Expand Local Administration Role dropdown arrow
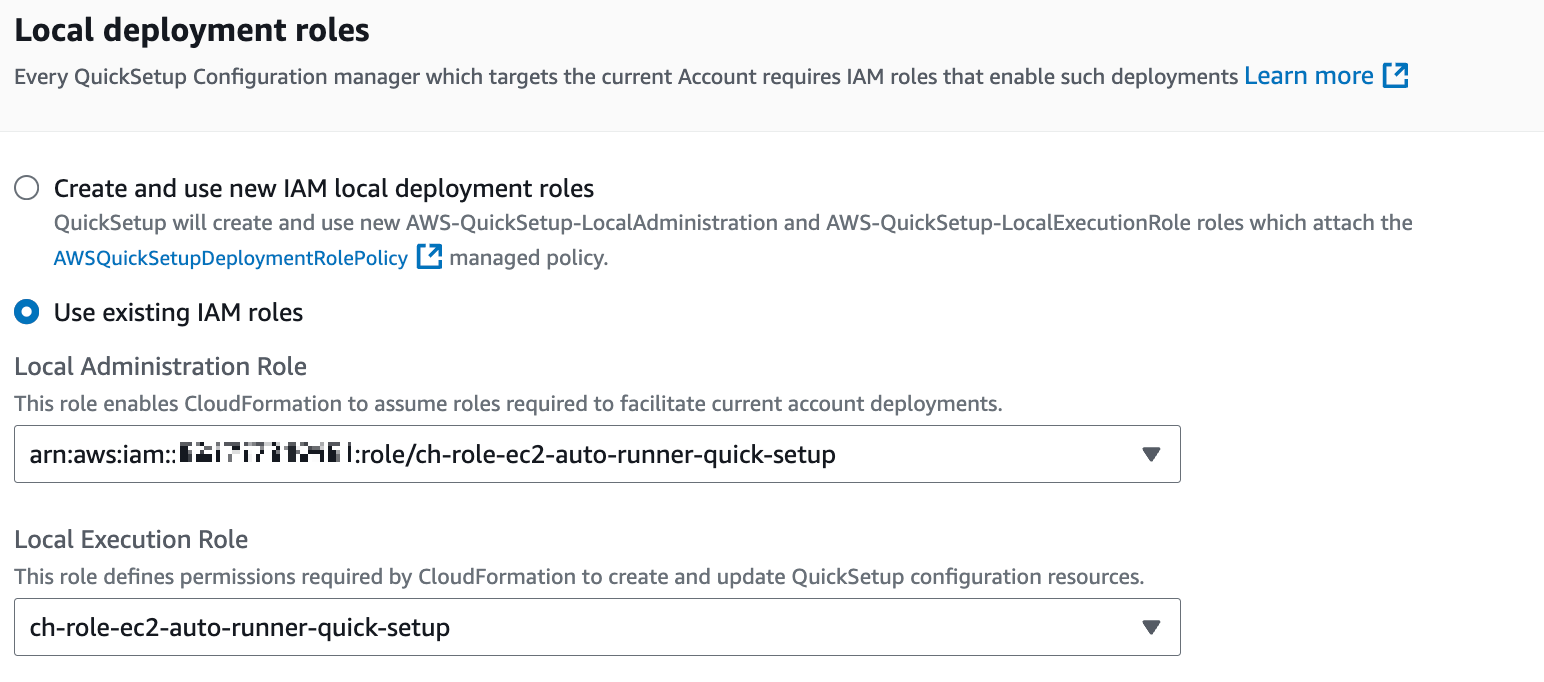The image size is (1544, 682). point(1151,455)
